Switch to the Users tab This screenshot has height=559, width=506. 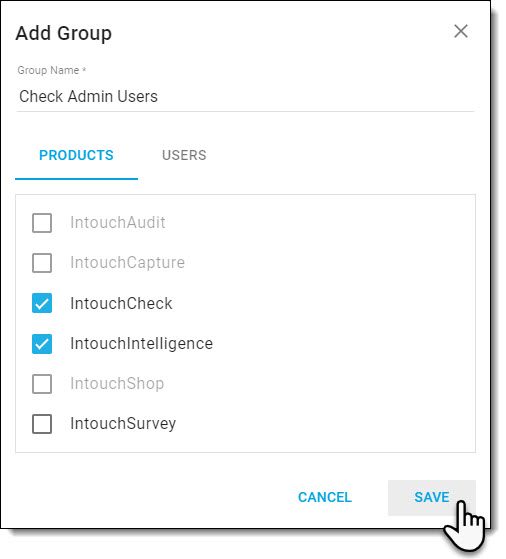(184, 155)
